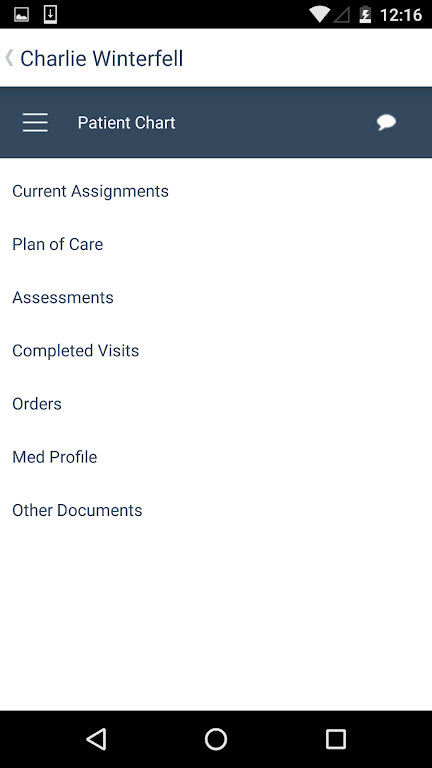Tap the Charlie Winterfell patient name header
The image size is (432, 768).
pos(101,58)
